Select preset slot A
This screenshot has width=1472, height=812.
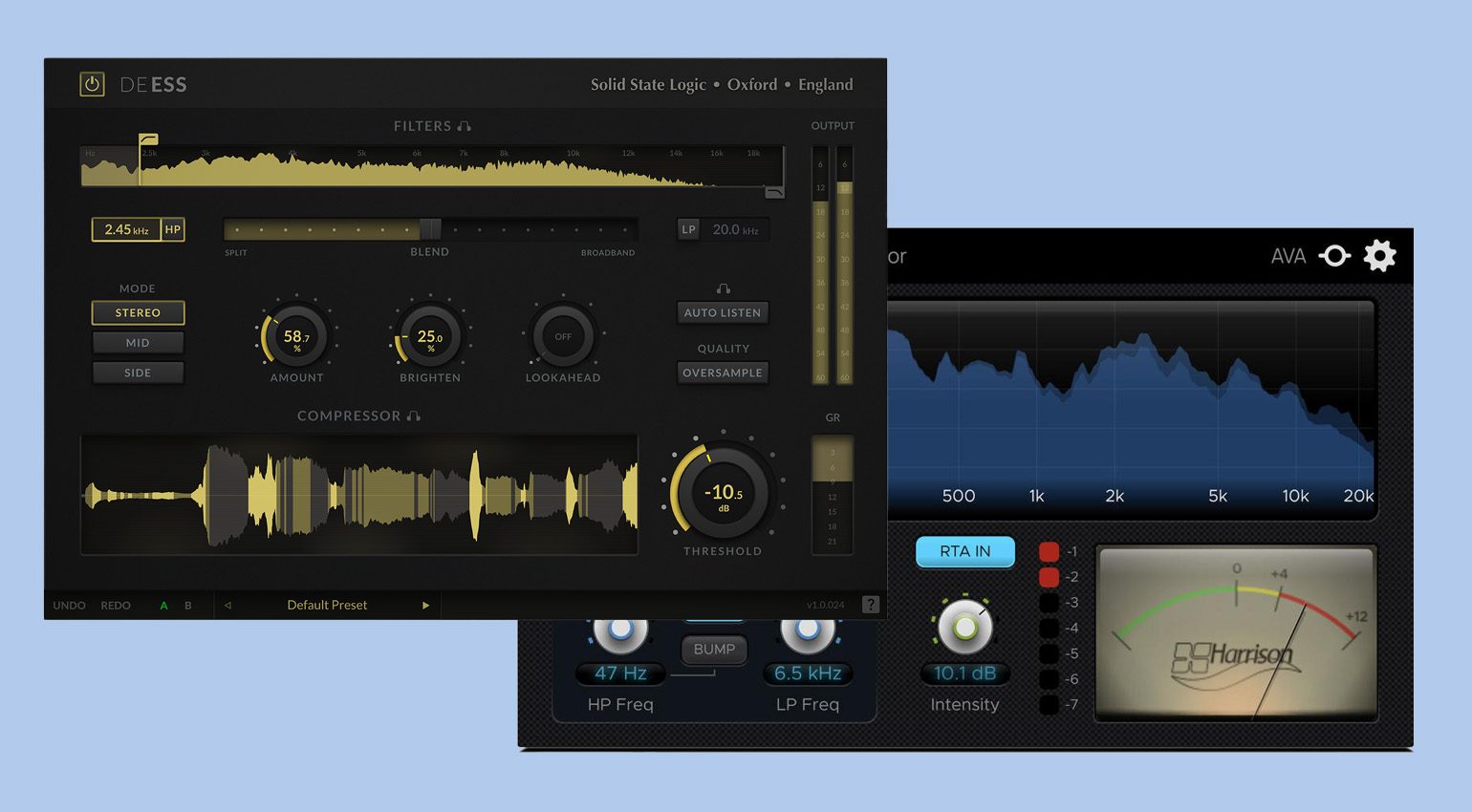(163, 606)
